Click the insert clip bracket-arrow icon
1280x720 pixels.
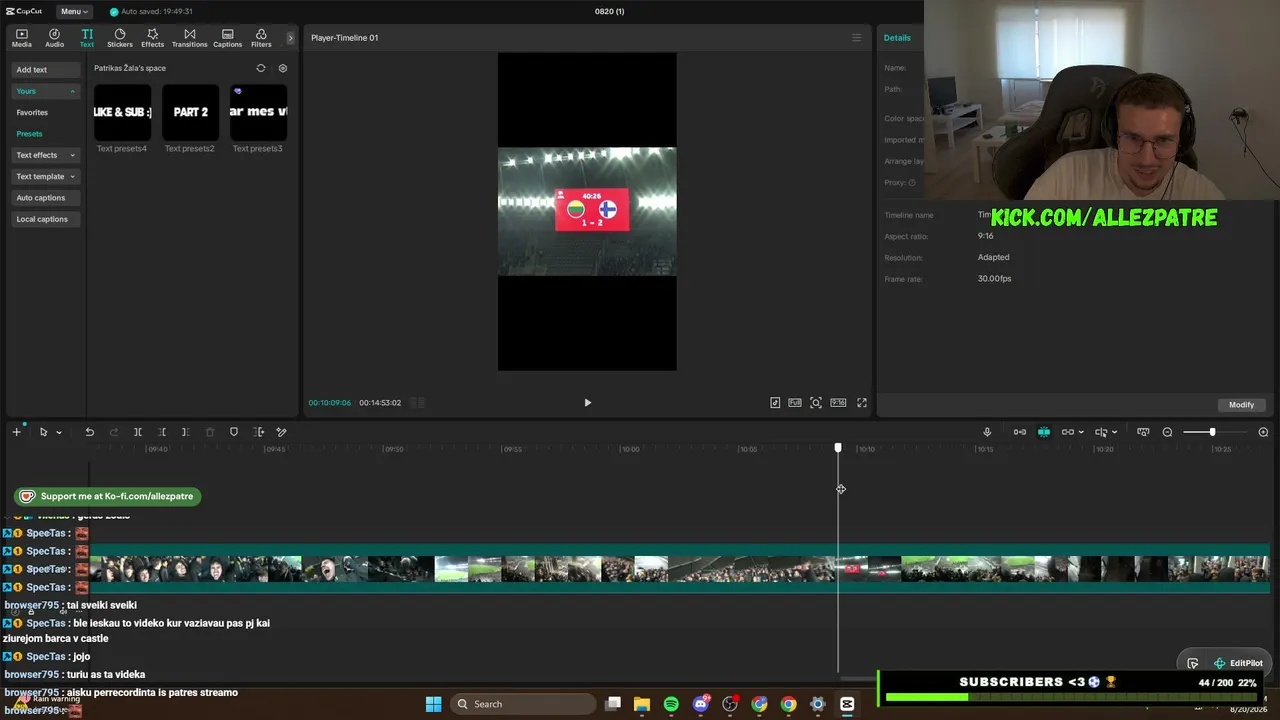pyautogui.click(x=259, y=432)
